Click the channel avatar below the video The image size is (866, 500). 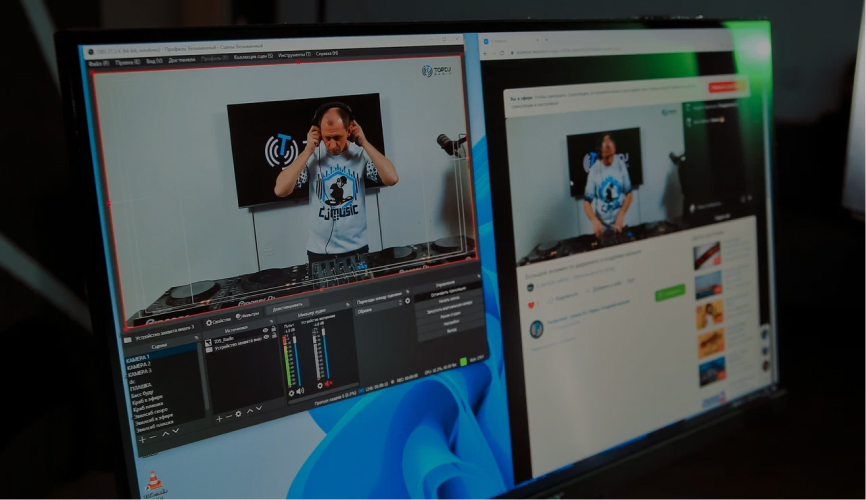[536, 329]
